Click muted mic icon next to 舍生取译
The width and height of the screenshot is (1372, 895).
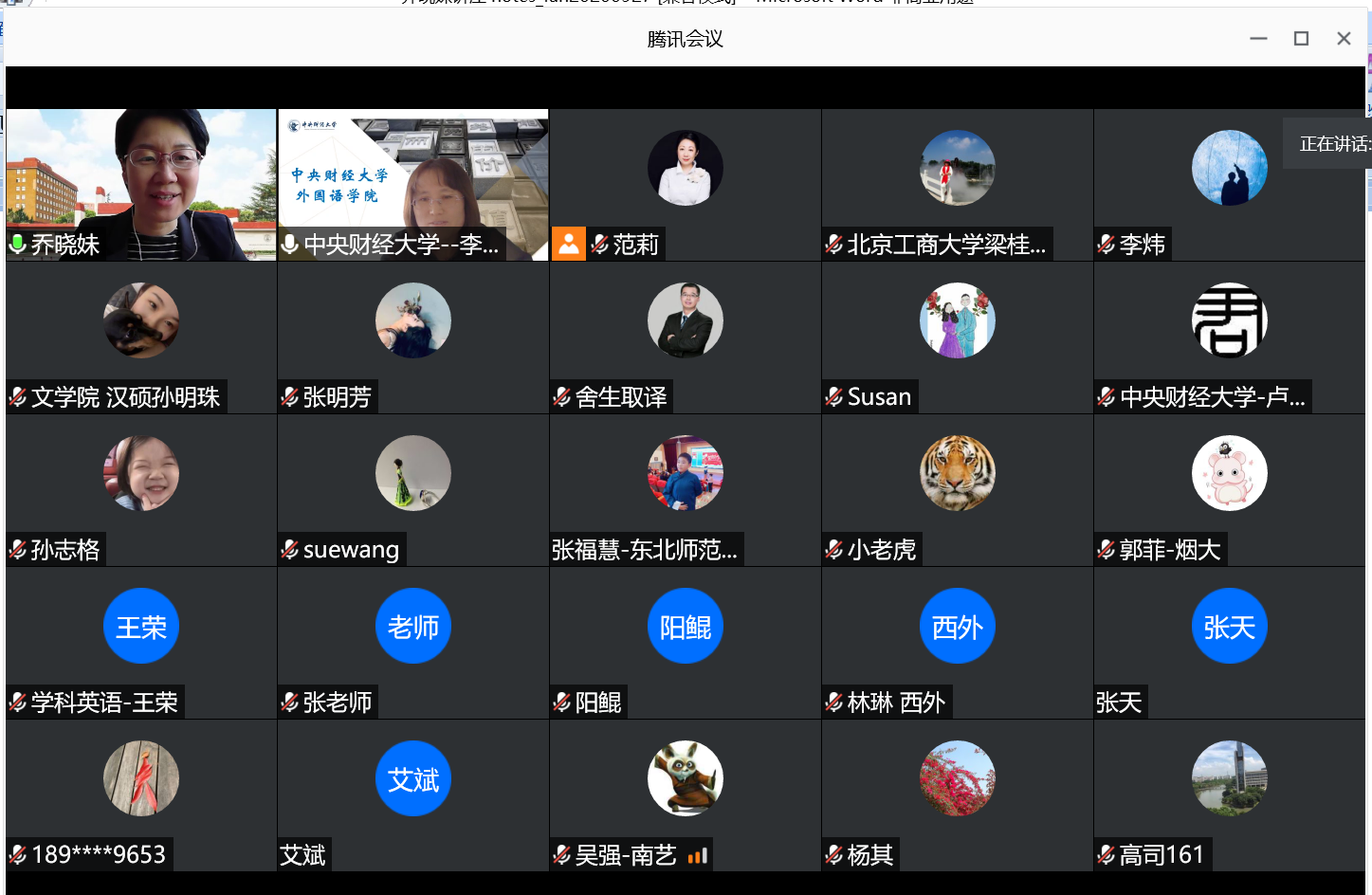point(561,397)
